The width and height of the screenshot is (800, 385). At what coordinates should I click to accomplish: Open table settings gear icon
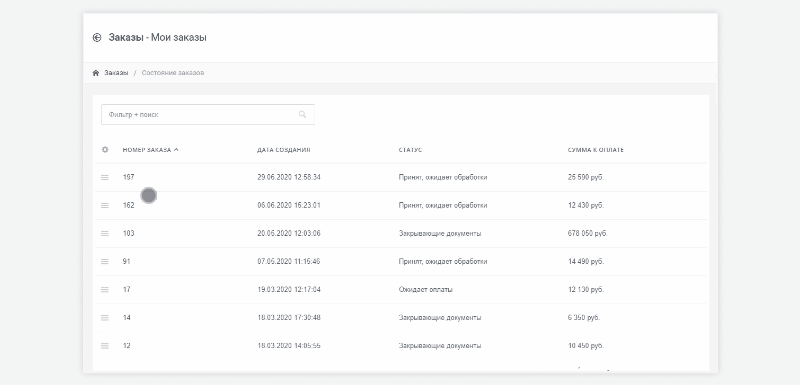click(x=105, y=149)
